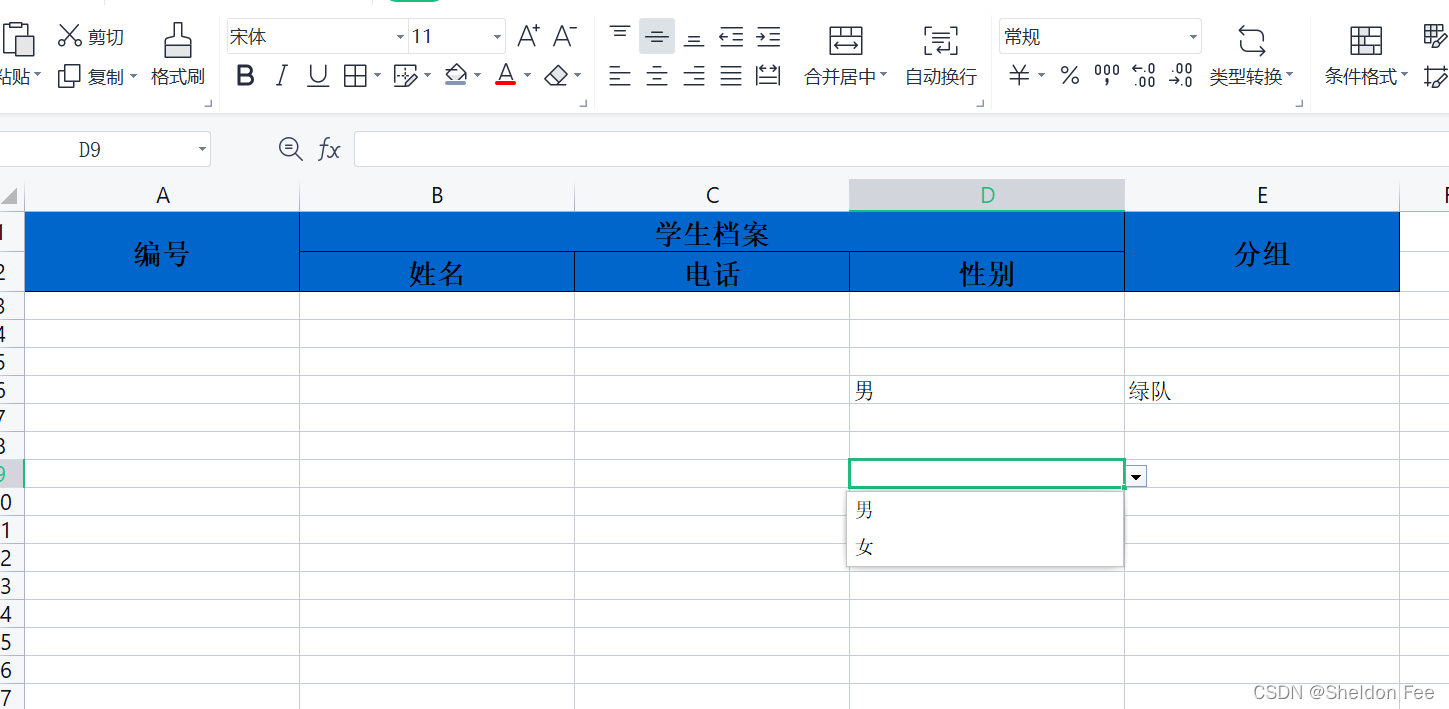Click the Merge and Center (合并居中) icon
Viewport: 1449px width, 709px height.
pyautogui.click(x=846, y=41)
